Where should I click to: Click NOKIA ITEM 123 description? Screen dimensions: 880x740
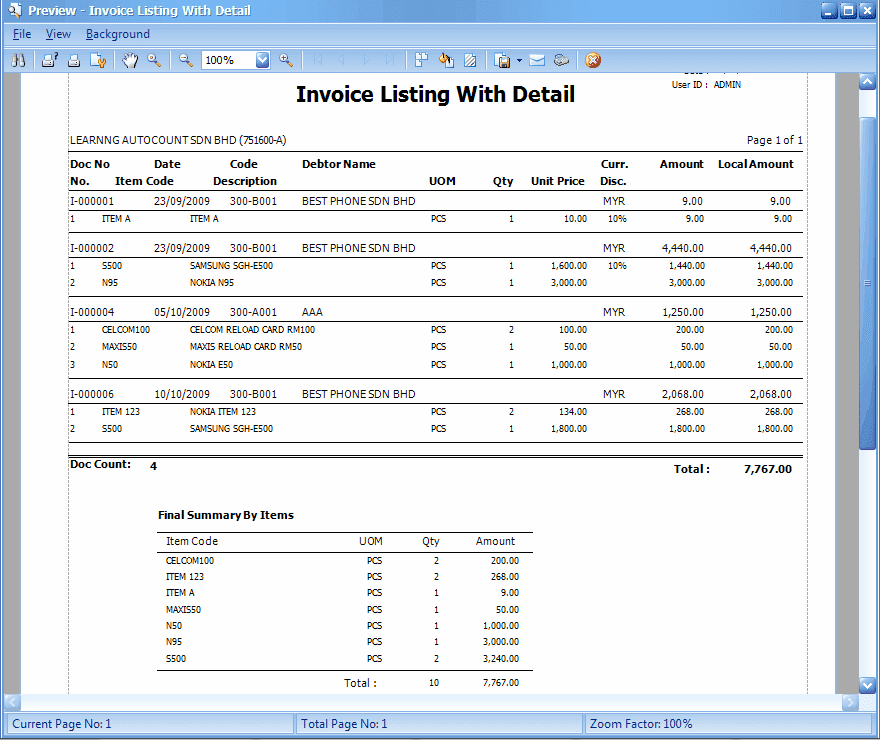(x=223, y=412)
